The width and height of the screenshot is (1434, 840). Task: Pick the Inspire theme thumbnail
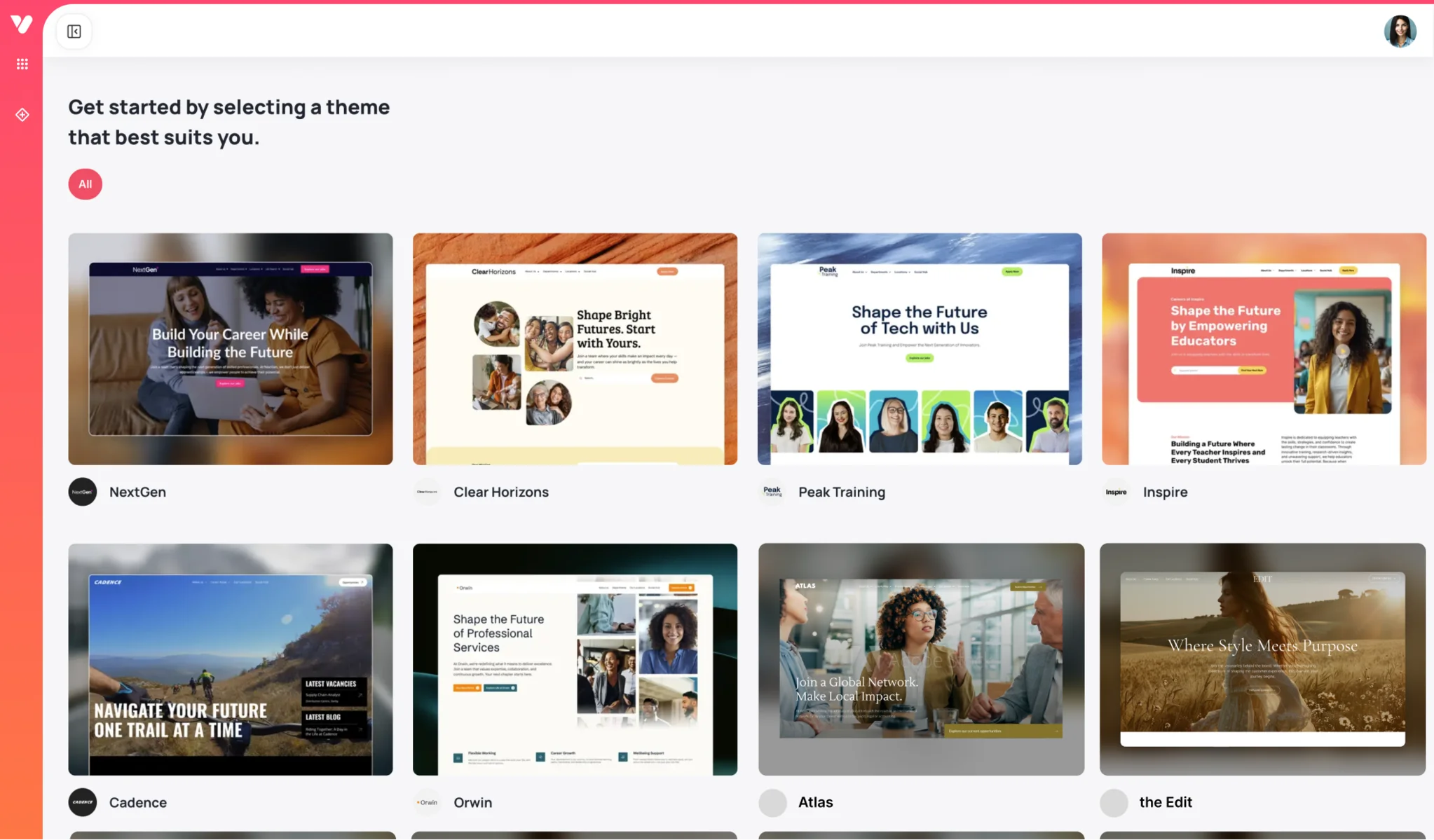tap(1264, 349)
